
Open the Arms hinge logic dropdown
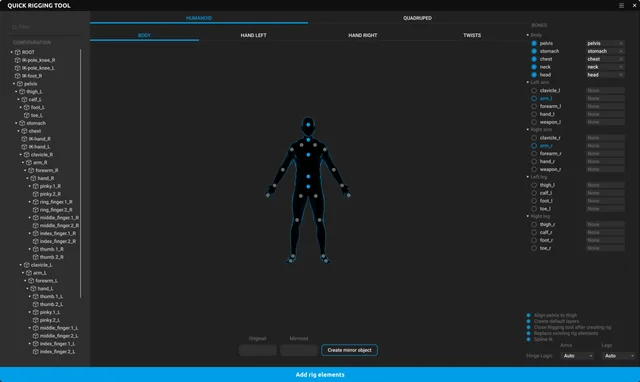pos(578,356)
